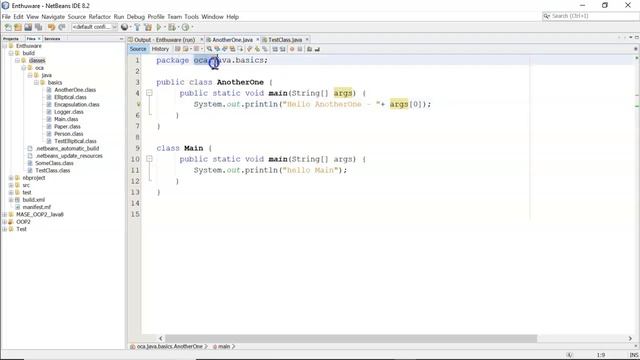
Task: Select manifest.mf file
Action: click(x=37, y=207)
